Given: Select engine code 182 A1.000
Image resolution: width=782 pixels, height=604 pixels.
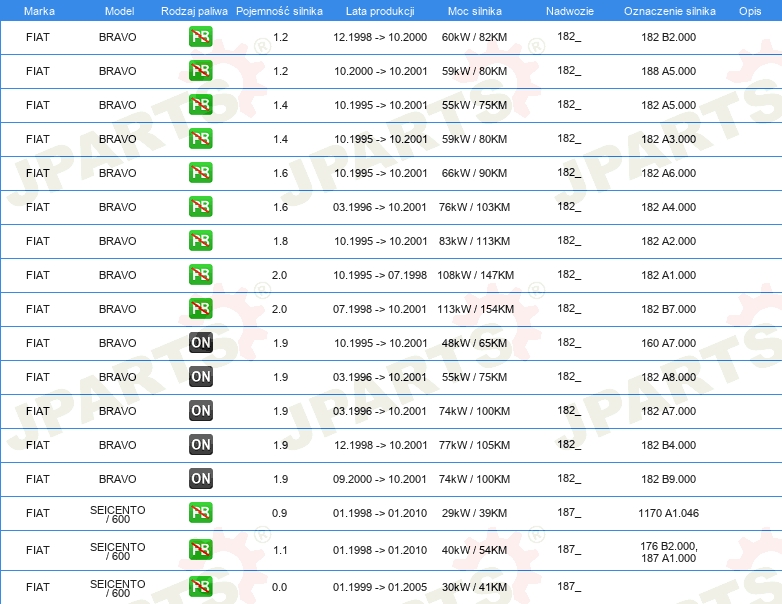Looking at the screenshot, I should [x=668, y=275].
